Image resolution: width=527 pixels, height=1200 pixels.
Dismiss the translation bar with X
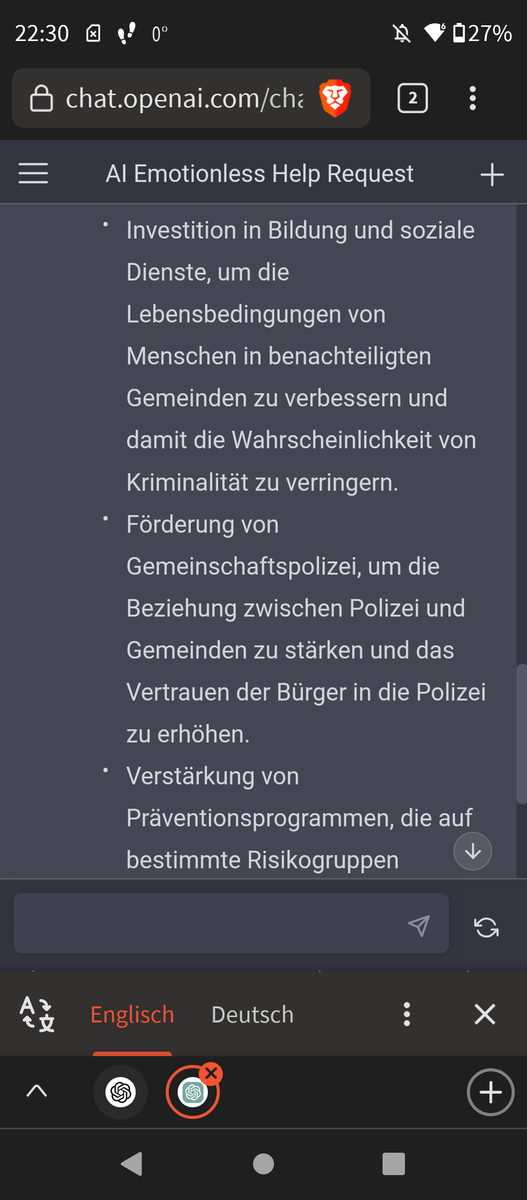click(x=485, y=1014)
